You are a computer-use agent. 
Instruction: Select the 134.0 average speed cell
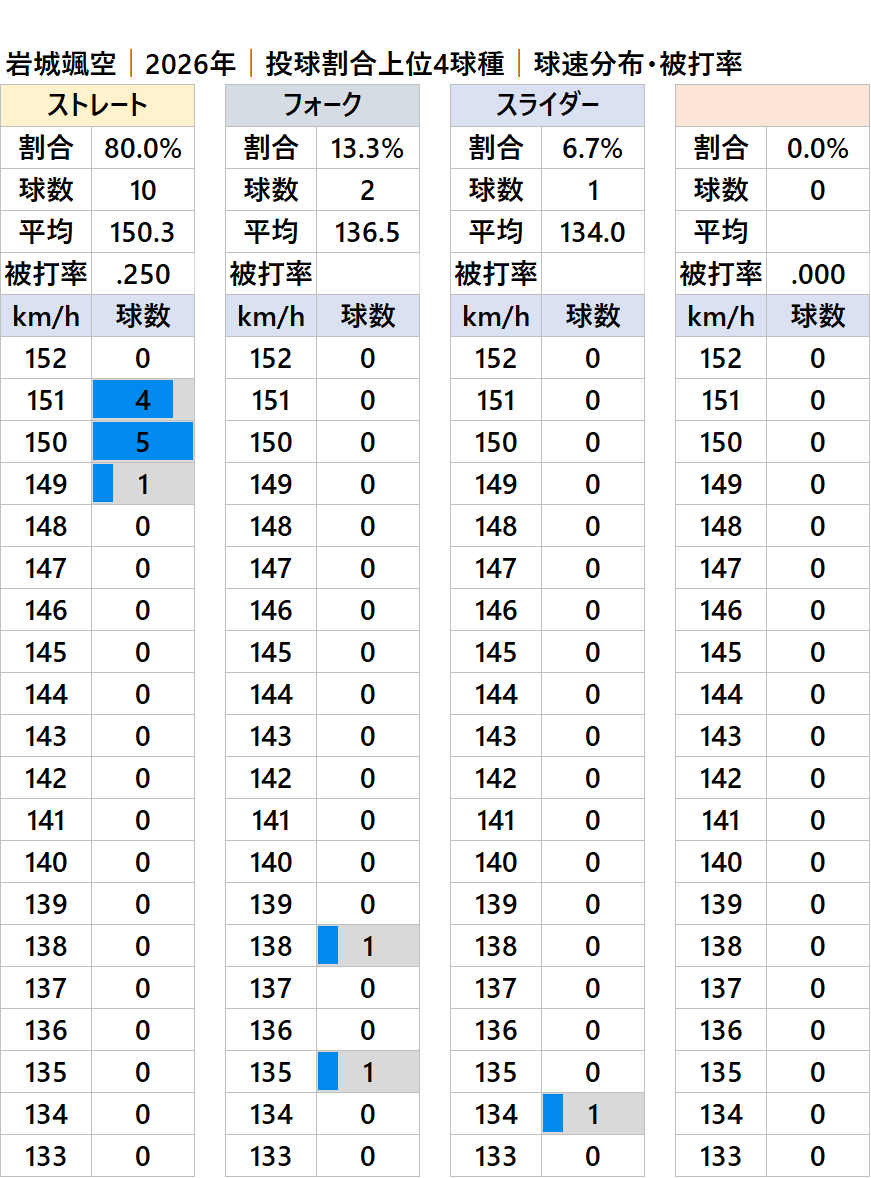point(593,233)
